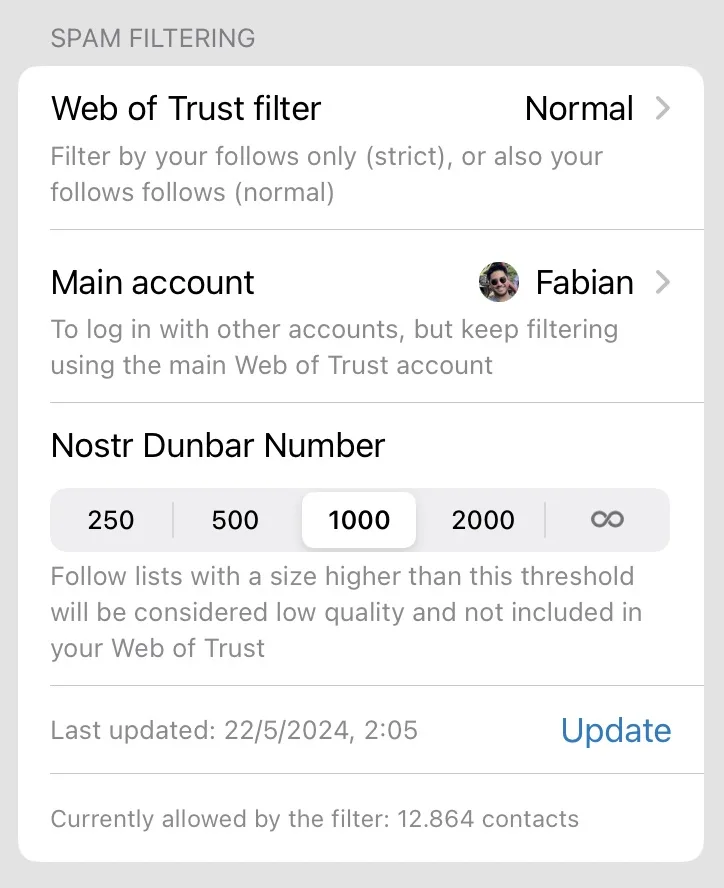Open the chevron beside Normal
The height and width of the screenshot is (888, 724).
coord(662,108)
